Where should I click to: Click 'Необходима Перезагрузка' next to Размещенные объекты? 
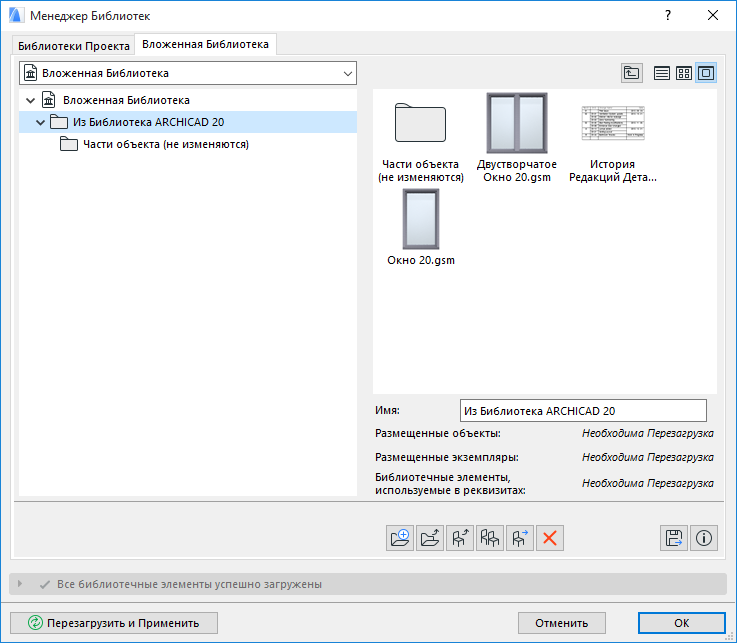tap(648, 433)
